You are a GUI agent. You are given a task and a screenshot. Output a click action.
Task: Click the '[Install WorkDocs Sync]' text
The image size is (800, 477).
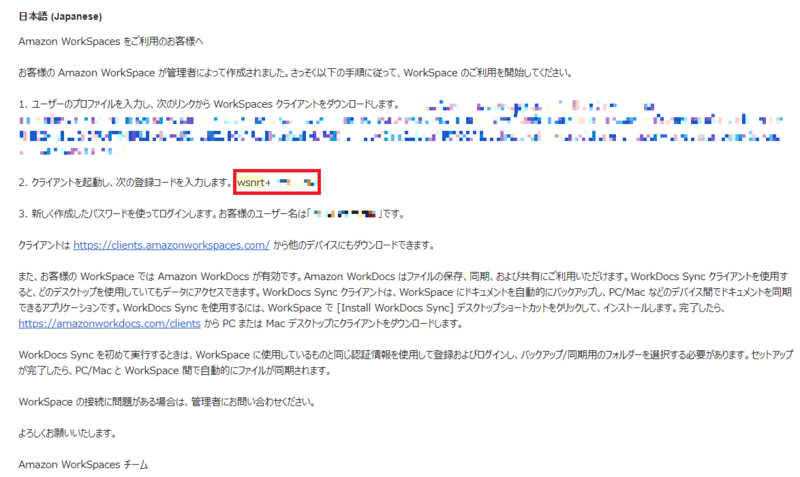point(395,308)
